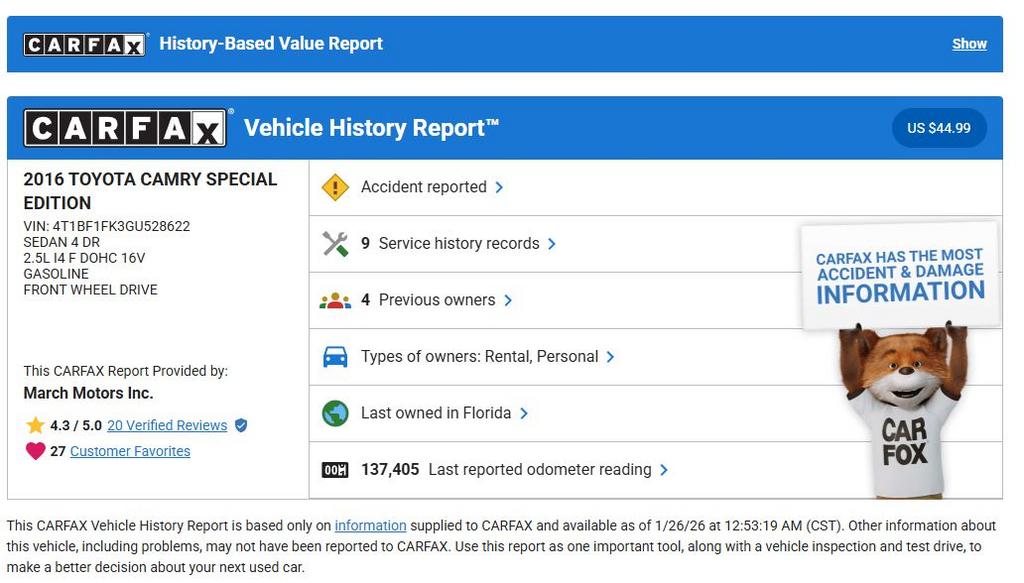Click the service history wrench icon
The width and height of the screenshot is (1024, 583).
335,244
